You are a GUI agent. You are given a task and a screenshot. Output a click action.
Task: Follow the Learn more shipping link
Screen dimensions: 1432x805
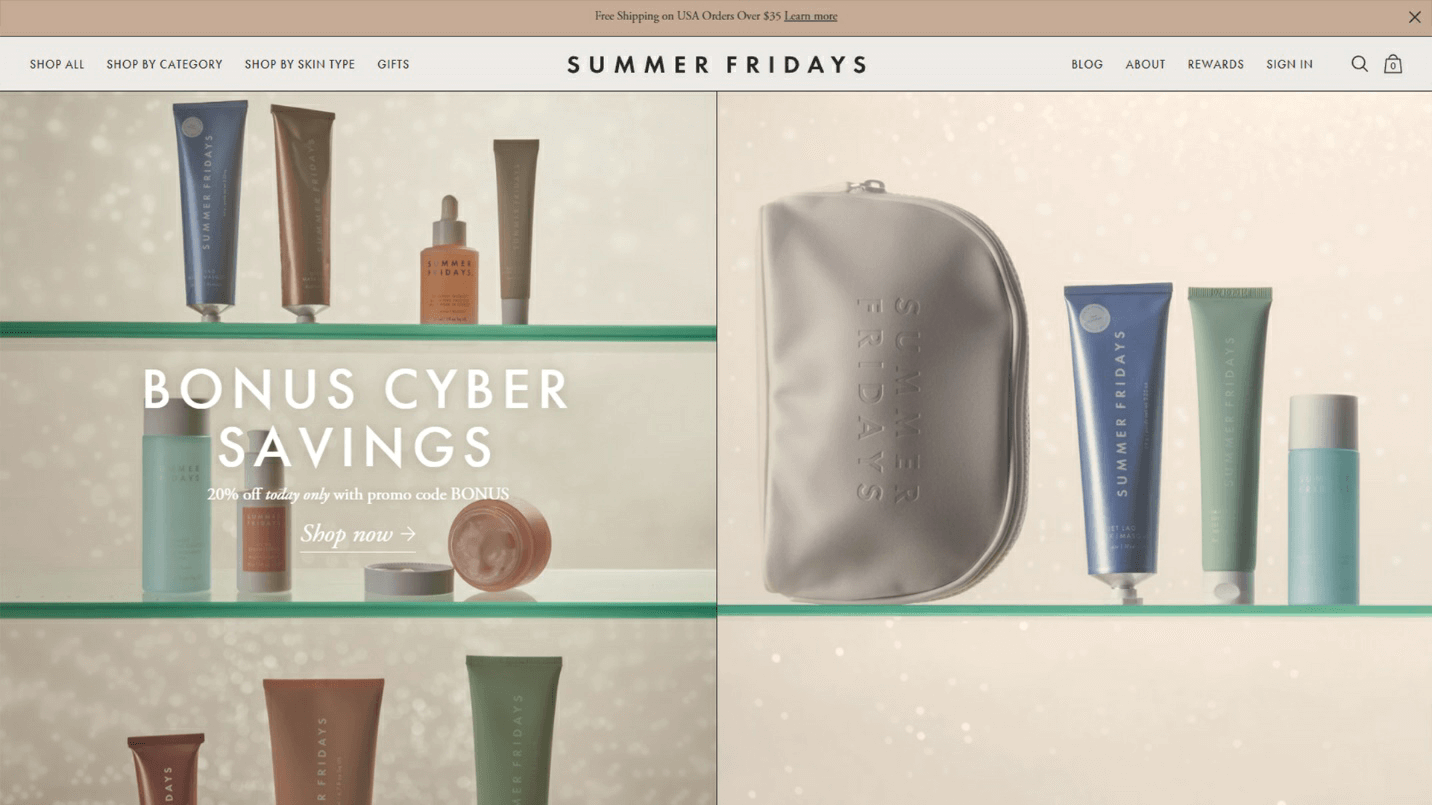pyautogui.click(x=810, y=16)
